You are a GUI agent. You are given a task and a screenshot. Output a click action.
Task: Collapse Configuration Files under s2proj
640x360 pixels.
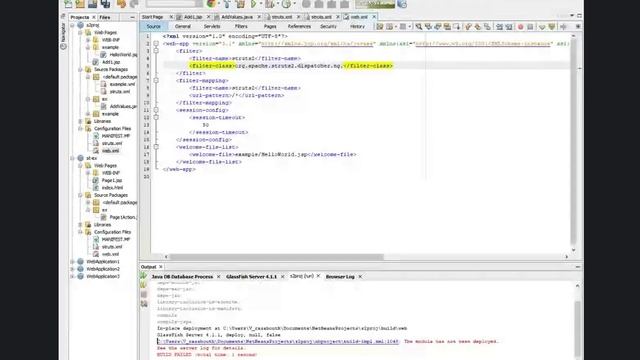click(x=80, y=129)
